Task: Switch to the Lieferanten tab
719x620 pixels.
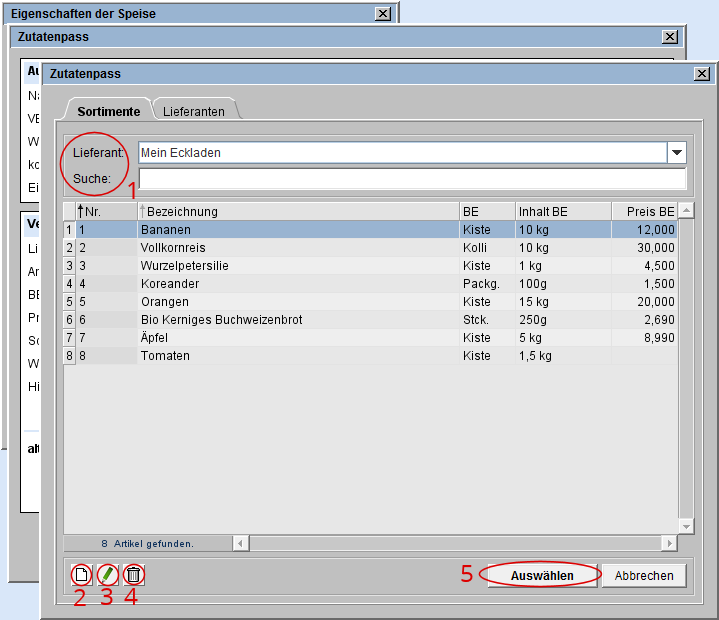Action: [x=194, y=111]
